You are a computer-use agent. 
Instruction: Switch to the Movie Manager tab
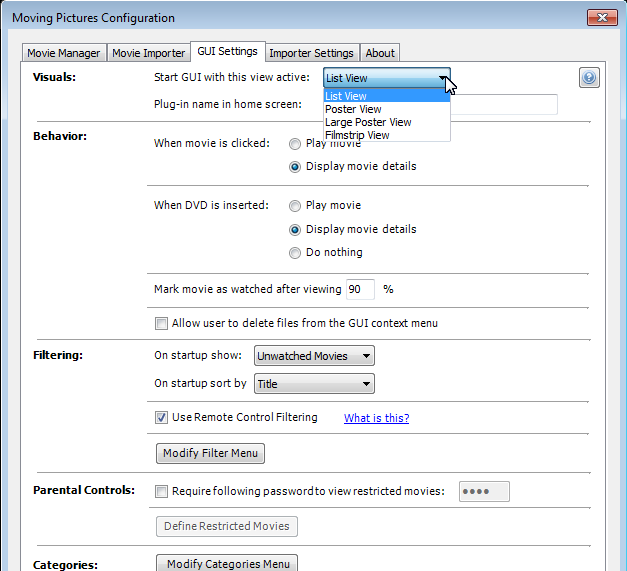(x=64, y=53)
